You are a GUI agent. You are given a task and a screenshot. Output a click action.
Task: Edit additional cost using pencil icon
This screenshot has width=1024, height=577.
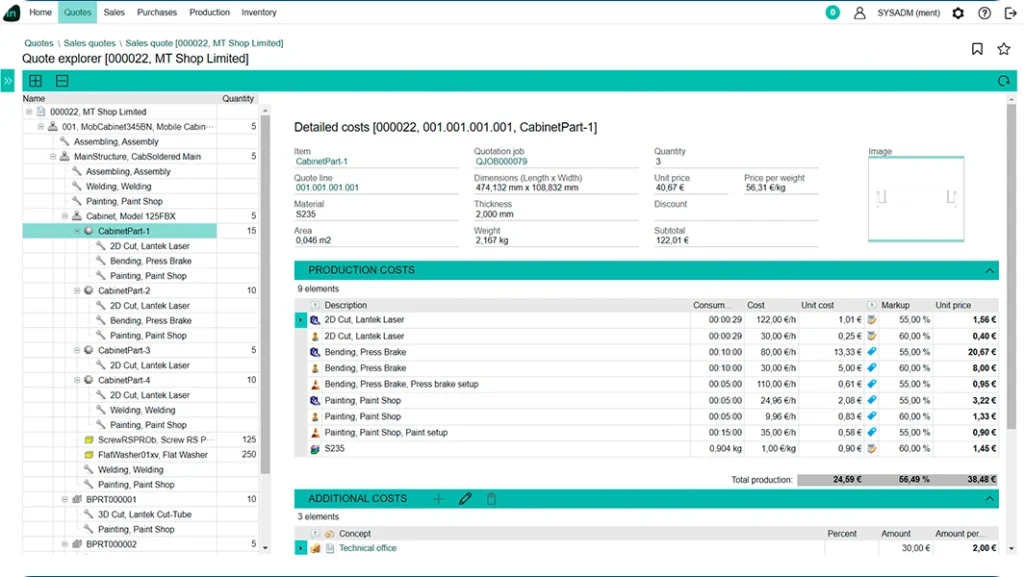[x=464, y=498]
